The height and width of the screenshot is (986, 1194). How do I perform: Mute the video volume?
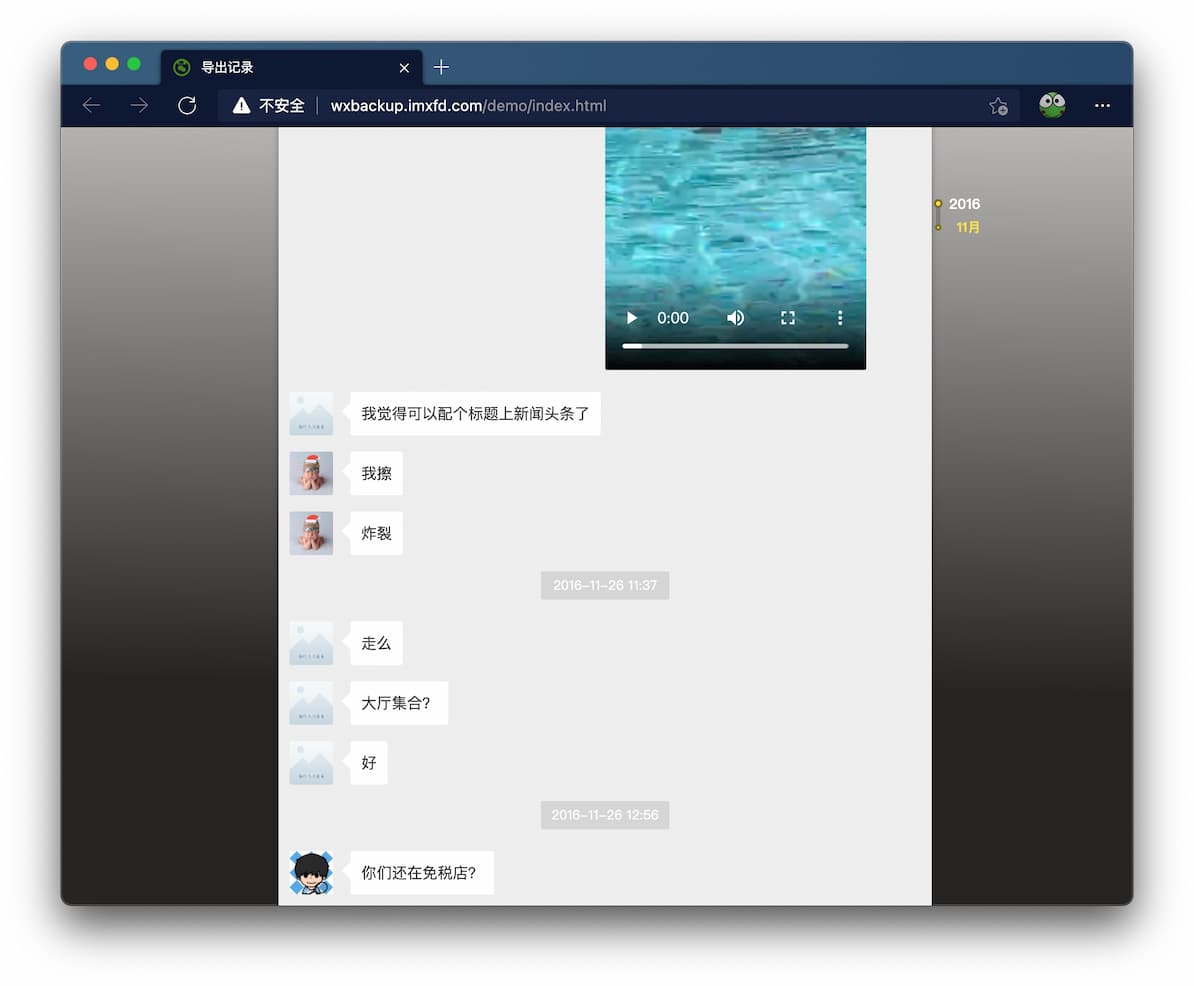click(735, 318)
